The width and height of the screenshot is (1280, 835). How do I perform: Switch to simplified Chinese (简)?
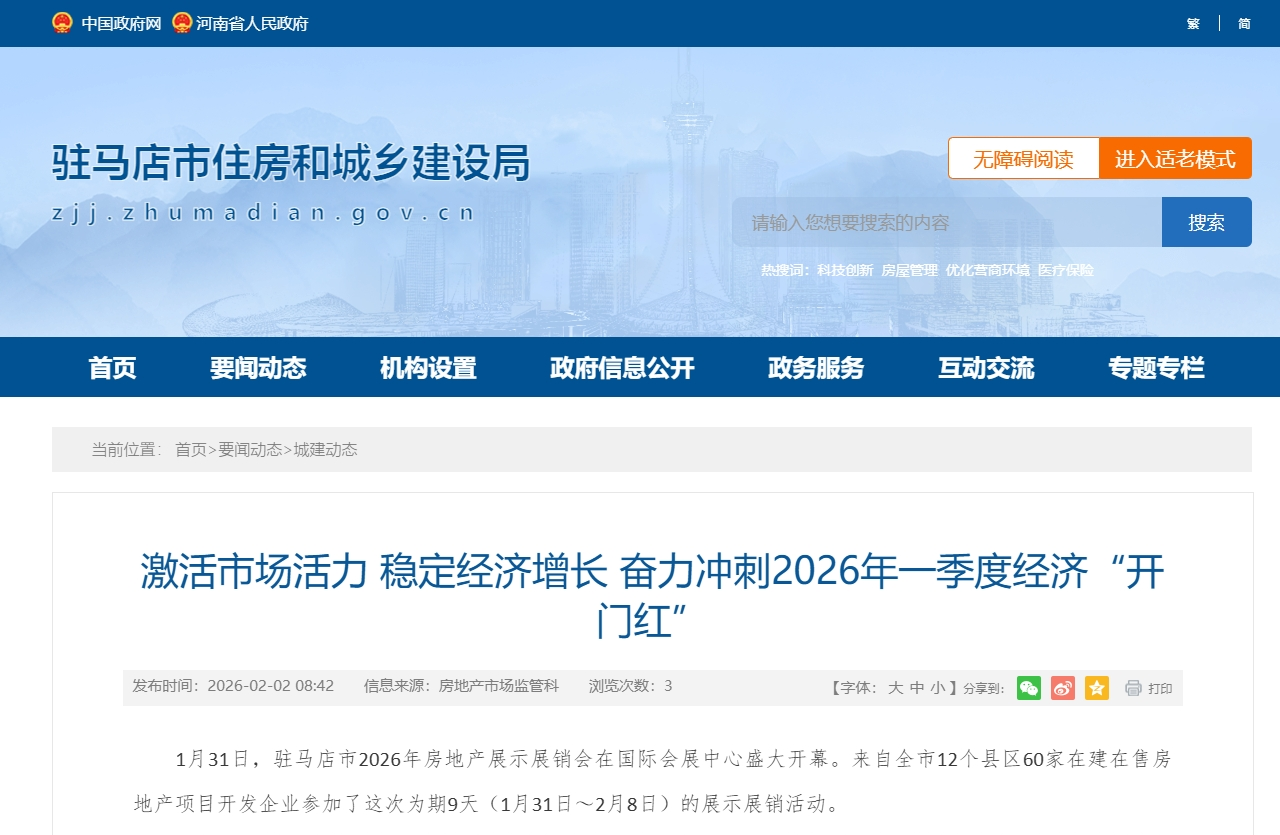(x=1244, y=23)
